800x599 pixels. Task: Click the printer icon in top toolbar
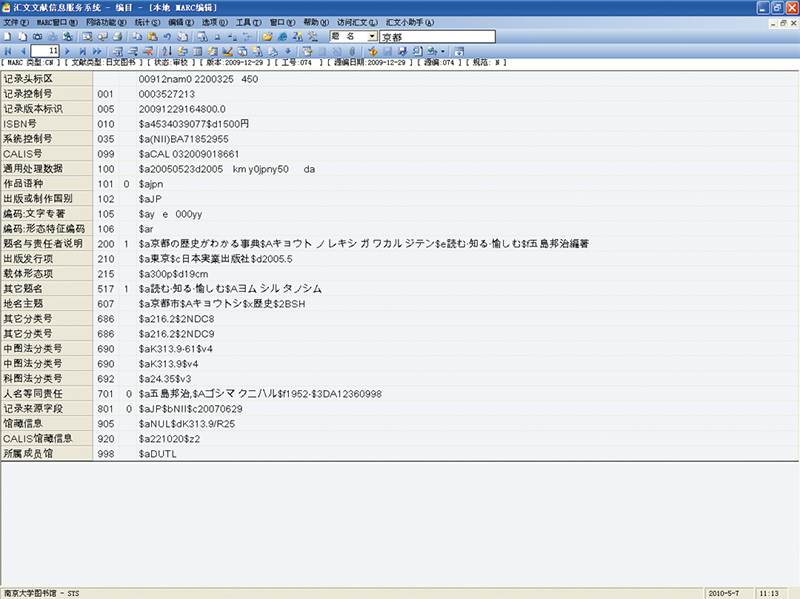(117, 37)
